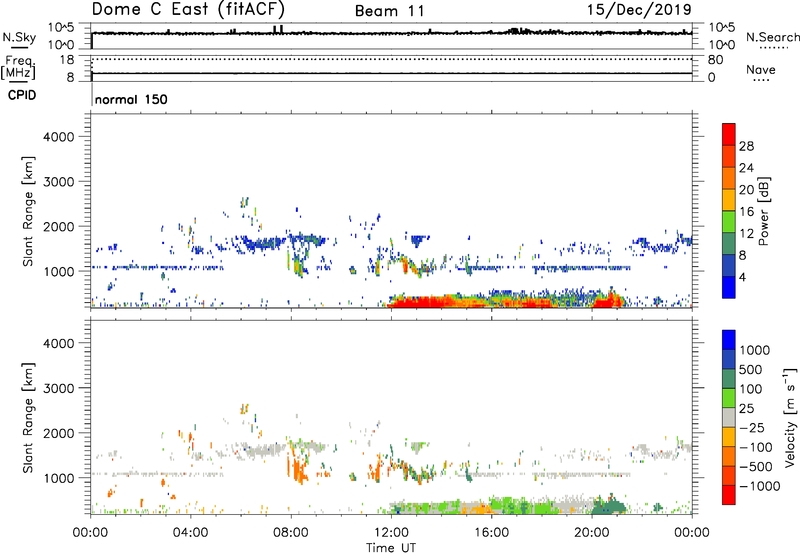Click 'Slant Range [km]' label of velocity panel
Image resolution: width=800 pixels, height=554 pixels.
[x=28, y=417]
